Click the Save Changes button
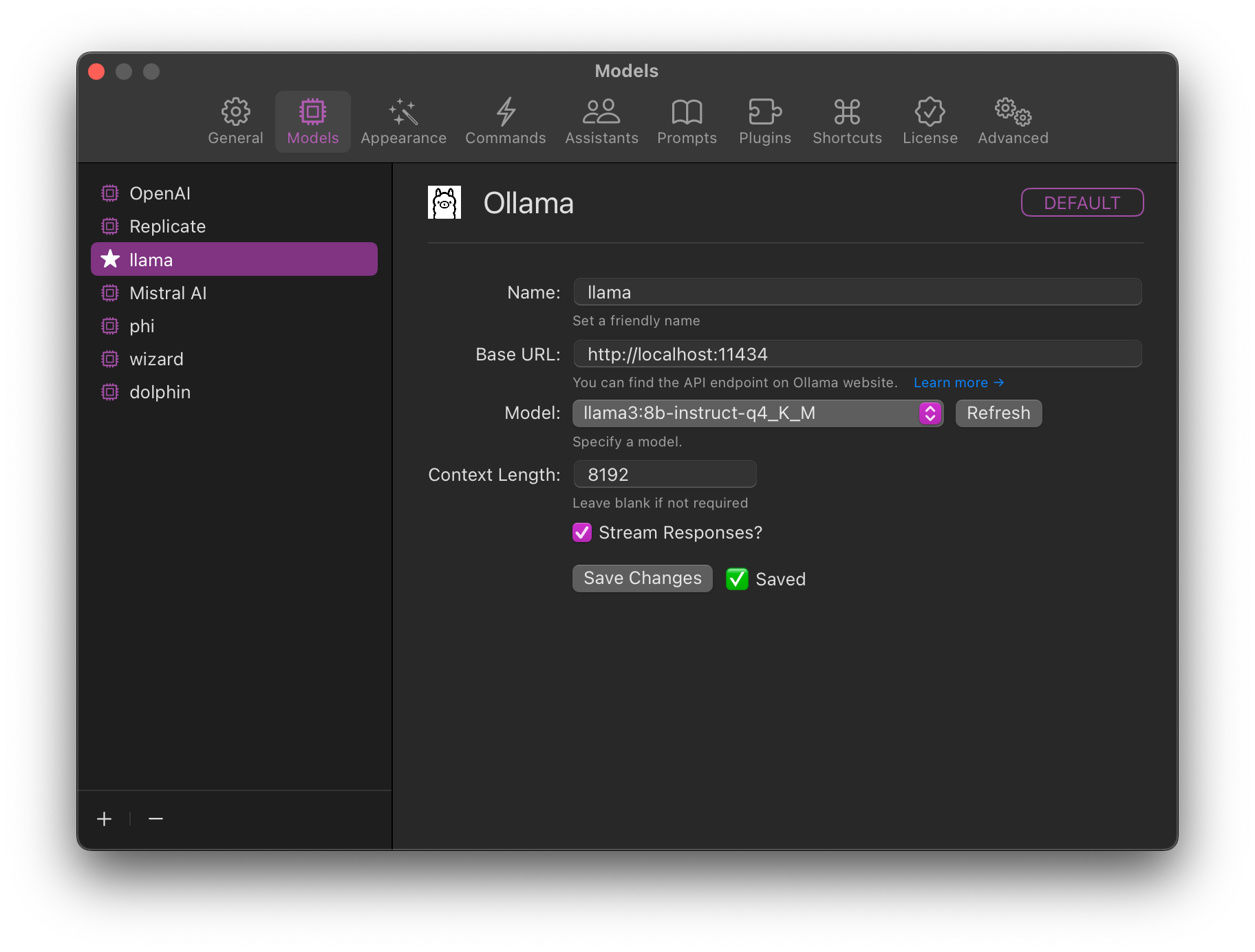Screen dimensions: 1255x952 click(643, 578)
